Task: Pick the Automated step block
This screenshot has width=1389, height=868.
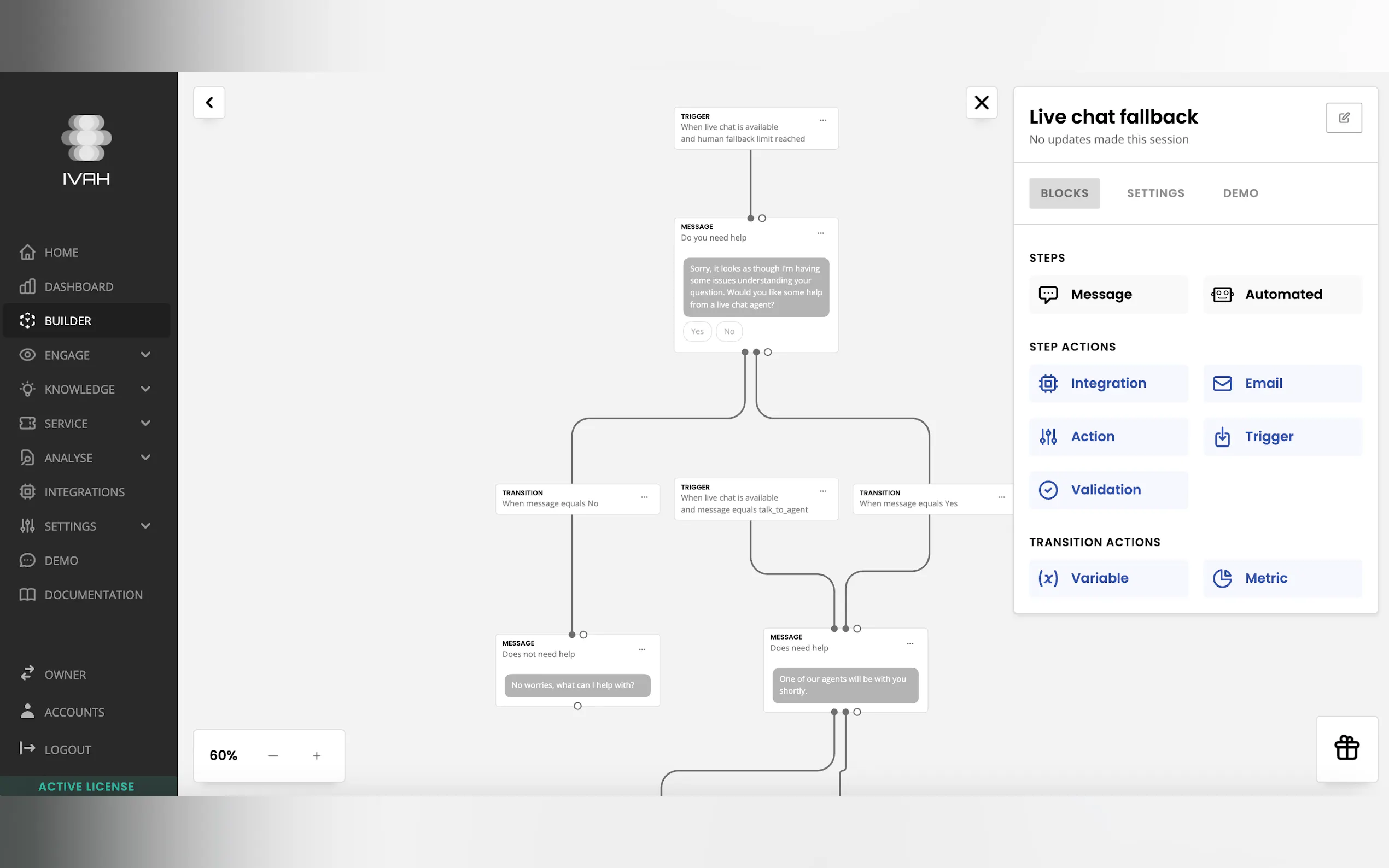Action: click(x=1282, y=295)
